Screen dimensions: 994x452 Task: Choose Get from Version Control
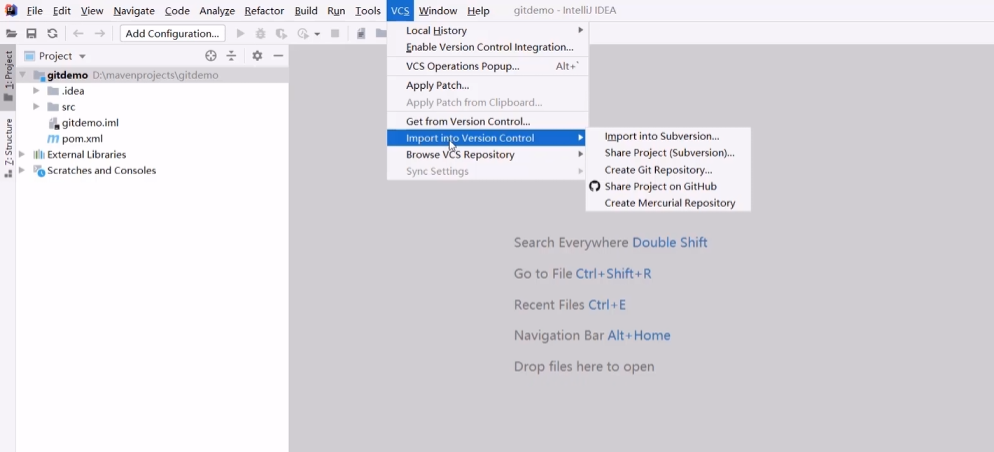tap(488, 122)
